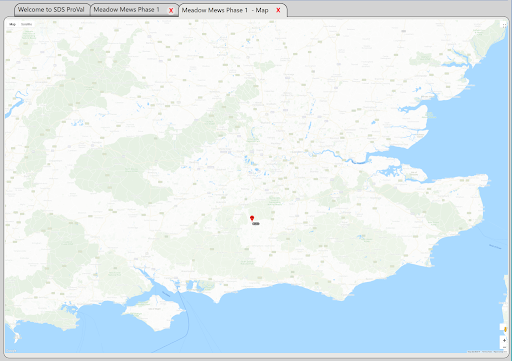
Task: Select the Map view type button
Action: point(12,24)
